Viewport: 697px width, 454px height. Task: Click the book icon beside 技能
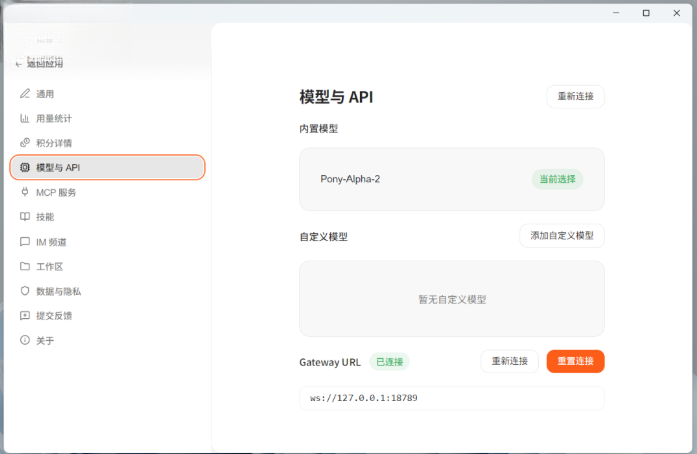click(25, 217)
